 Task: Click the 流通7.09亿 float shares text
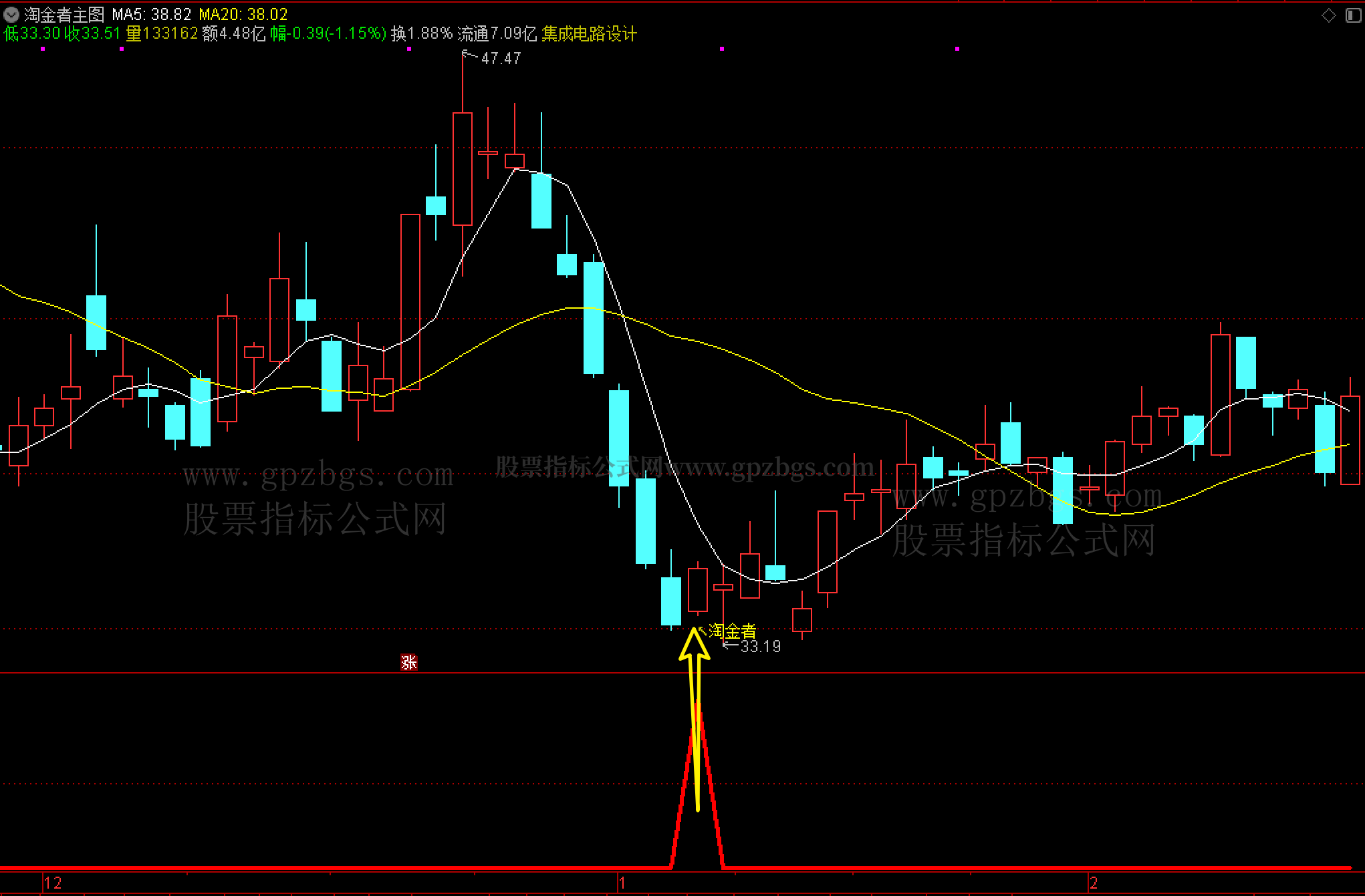coord(497,33)
